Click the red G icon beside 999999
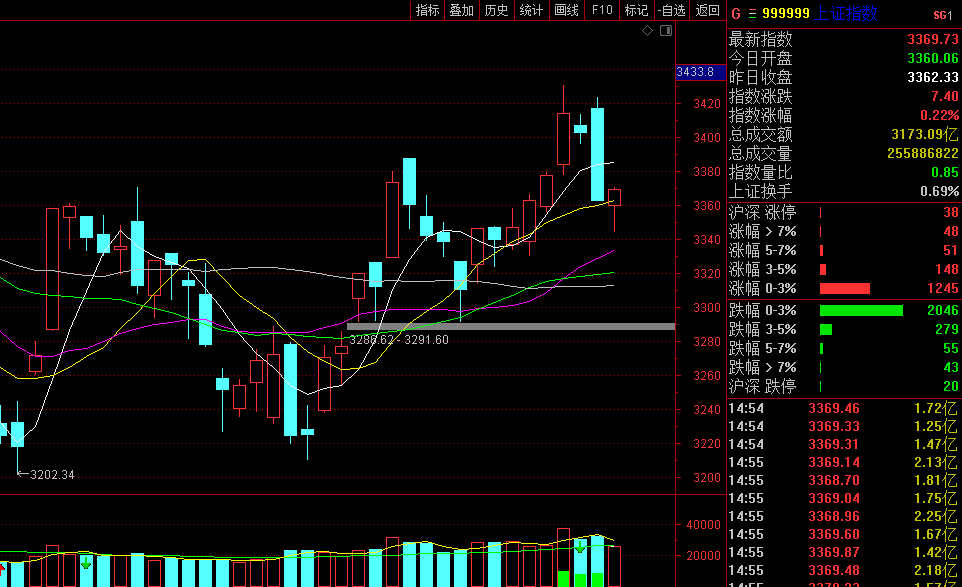 click(x=736, y=14)
